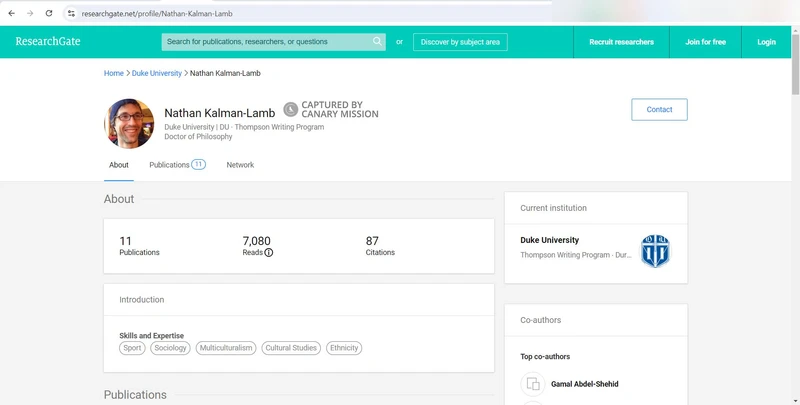Screen dimensions: 800x405
Task: Click the Login button
Action: [766, 42]
